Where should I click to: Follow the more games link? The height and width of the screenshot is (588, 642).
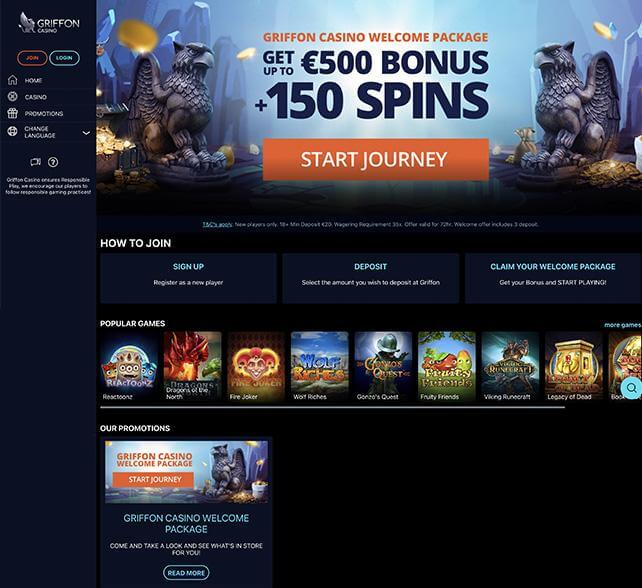click(x=622, y=325)
